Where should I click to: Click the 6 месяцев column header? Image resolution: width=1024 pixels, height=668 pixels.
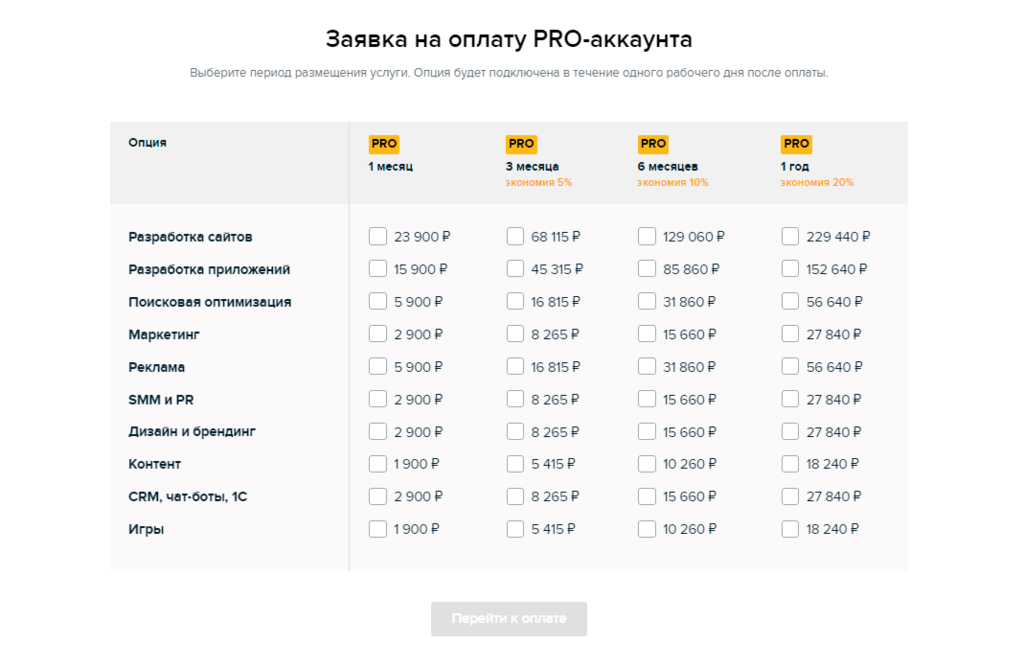click(x=667, y=167)
